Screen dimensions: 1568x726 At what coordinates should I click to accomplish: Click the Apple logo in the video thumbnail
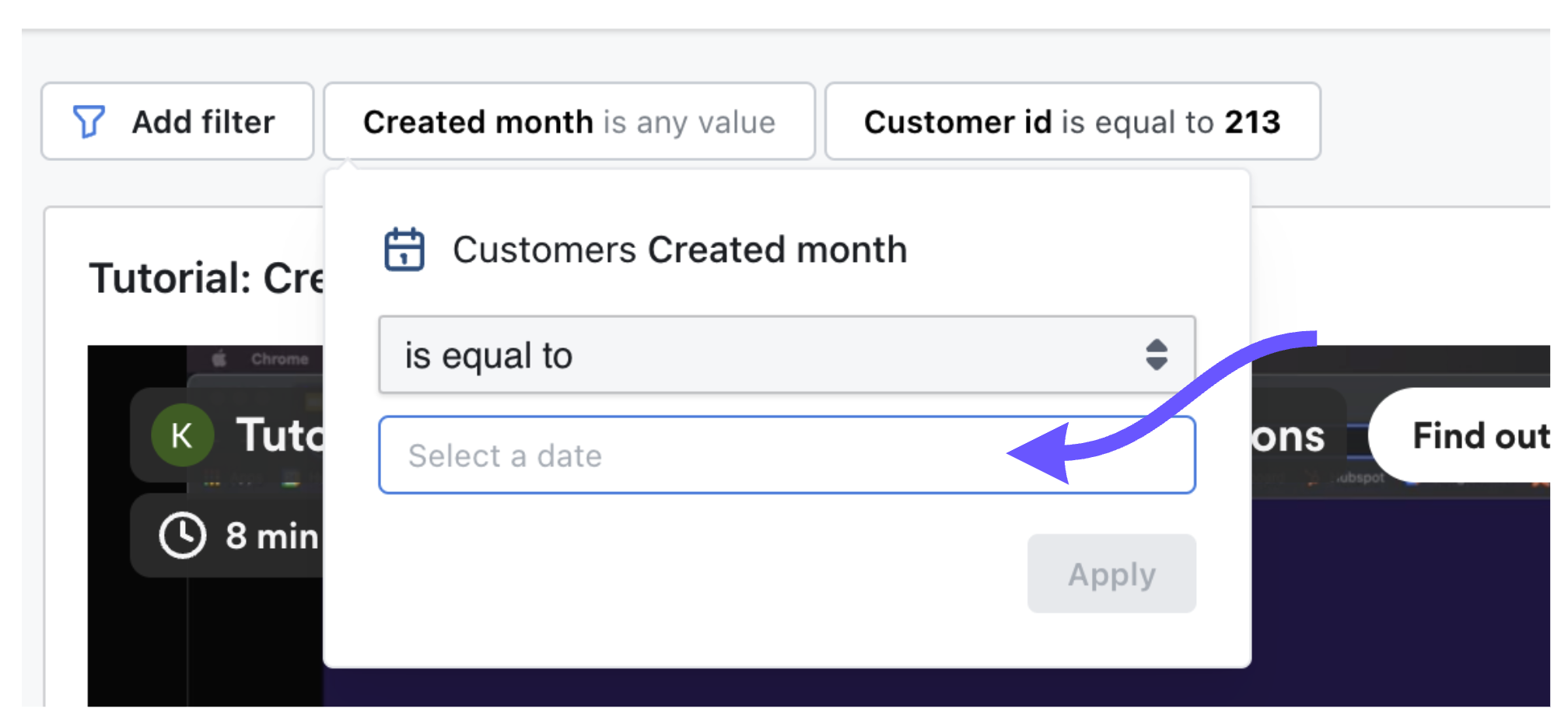[219, 359]
